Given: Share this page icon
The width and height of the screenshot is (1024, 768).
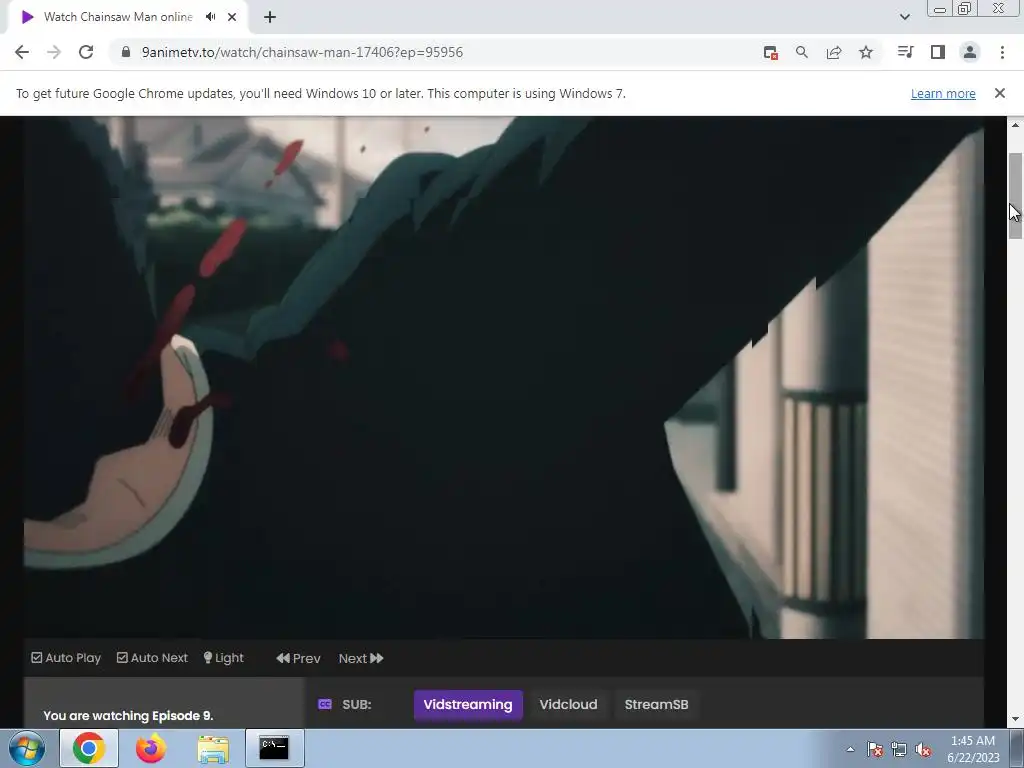Looking at the screenshot, I should [834, 52].
